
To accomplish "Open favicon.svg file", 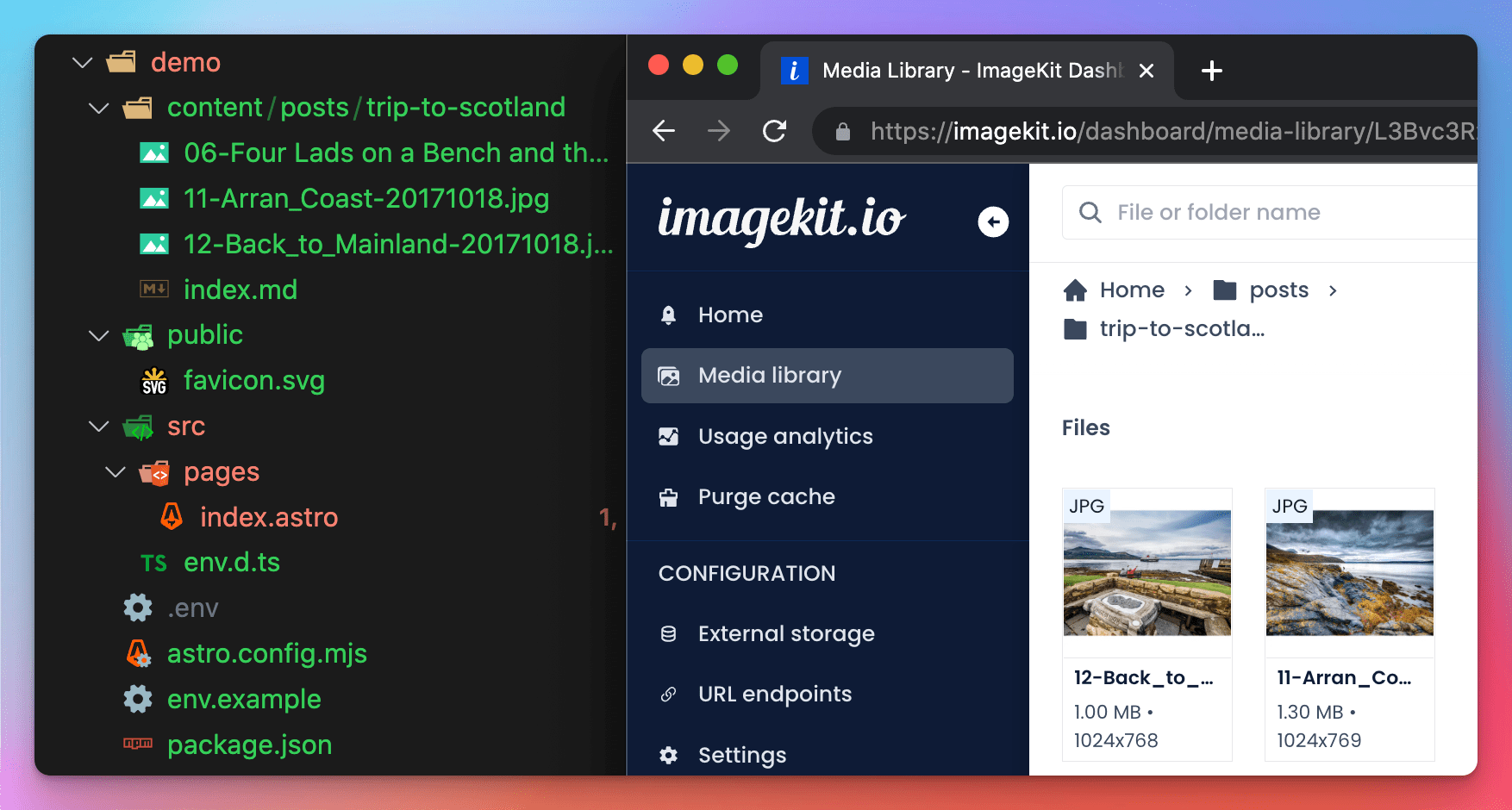I will pyautogui.click(x=254, y=381).
